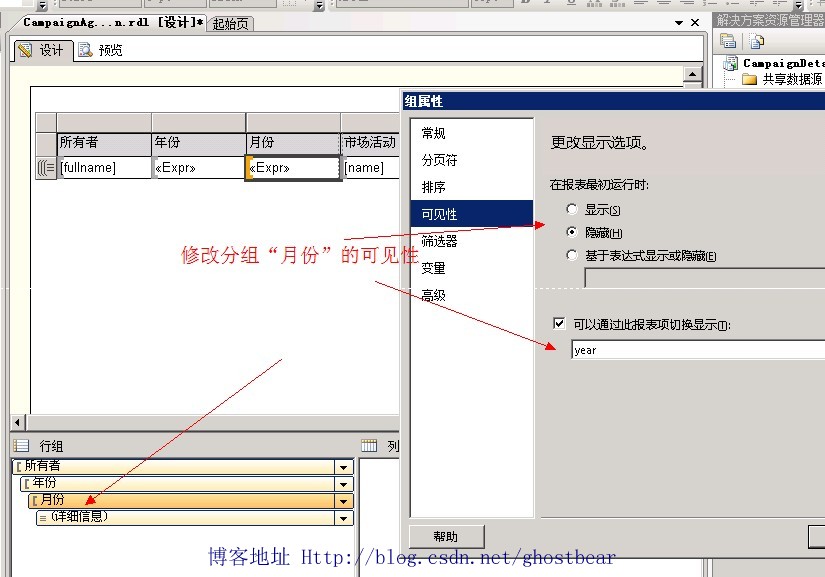Select 常规 page in group properties
The image size is (825, 577).
(x=433, y=133)
